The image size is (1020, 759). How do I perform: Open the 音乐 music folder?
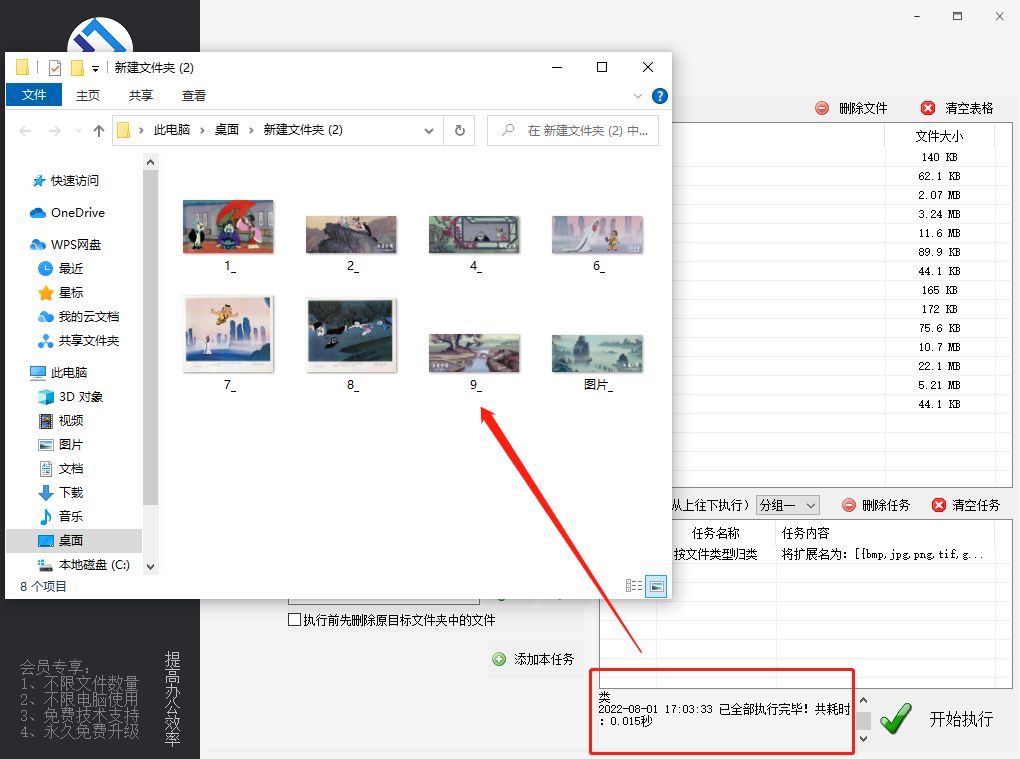pos(71,516)
